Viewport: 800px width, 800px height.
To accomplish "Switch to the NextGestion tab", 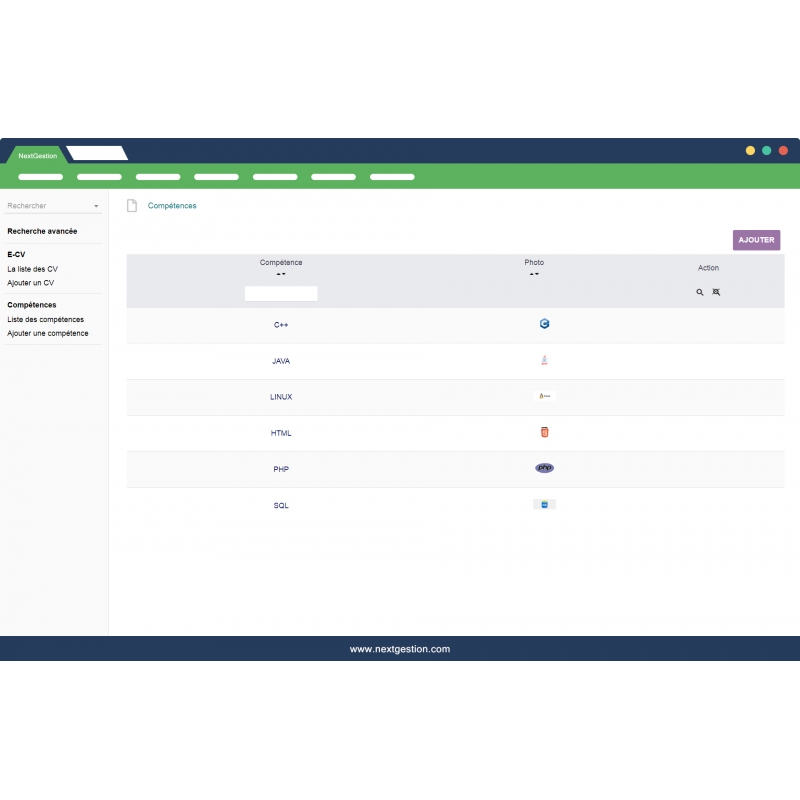I will pyautogui.click(x=37, y=155).
